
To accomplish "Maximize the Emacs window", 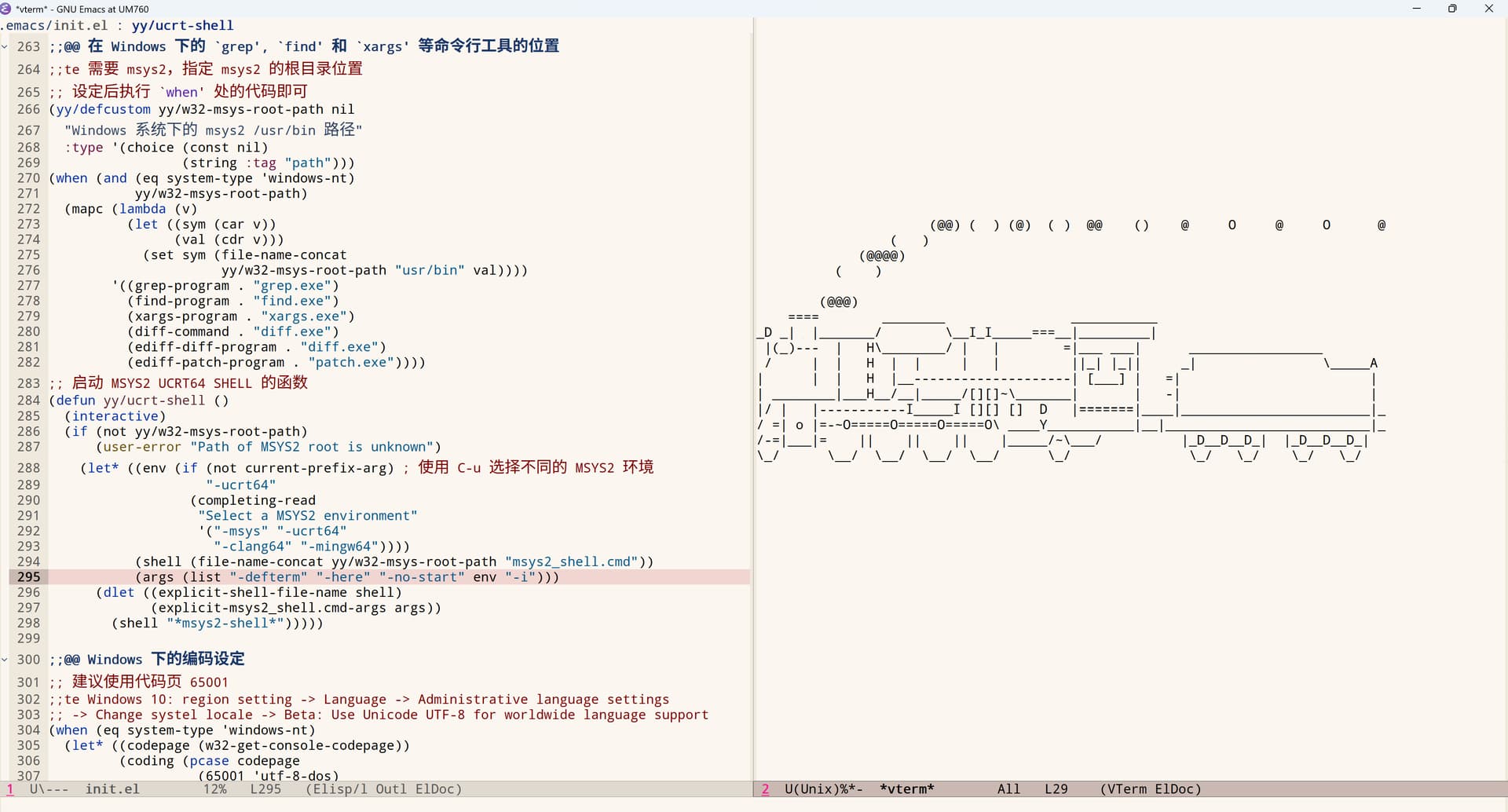I will pos(1452,9).
